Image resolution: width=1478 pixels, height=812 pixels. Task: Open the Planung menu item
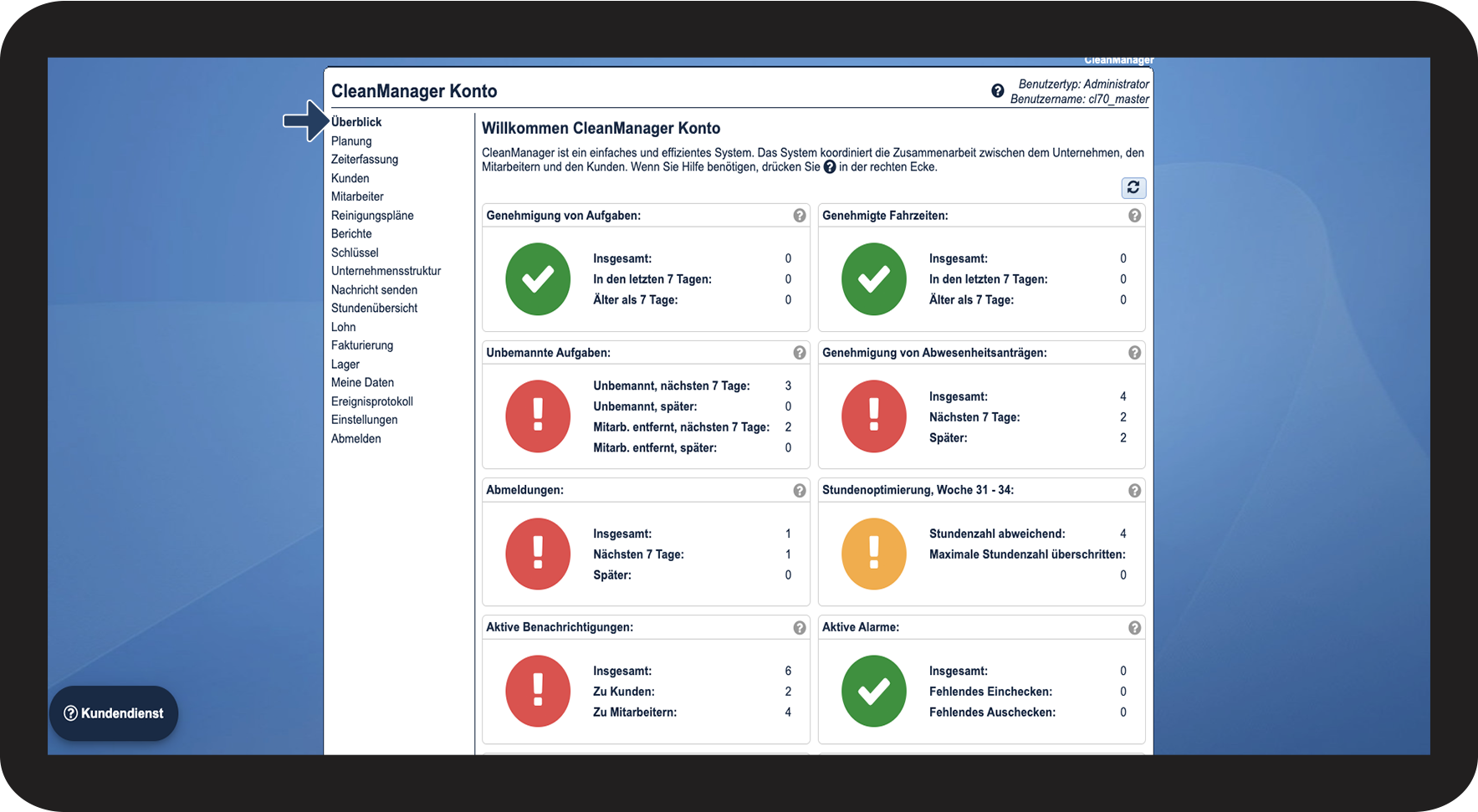click(x=351, y=141)
